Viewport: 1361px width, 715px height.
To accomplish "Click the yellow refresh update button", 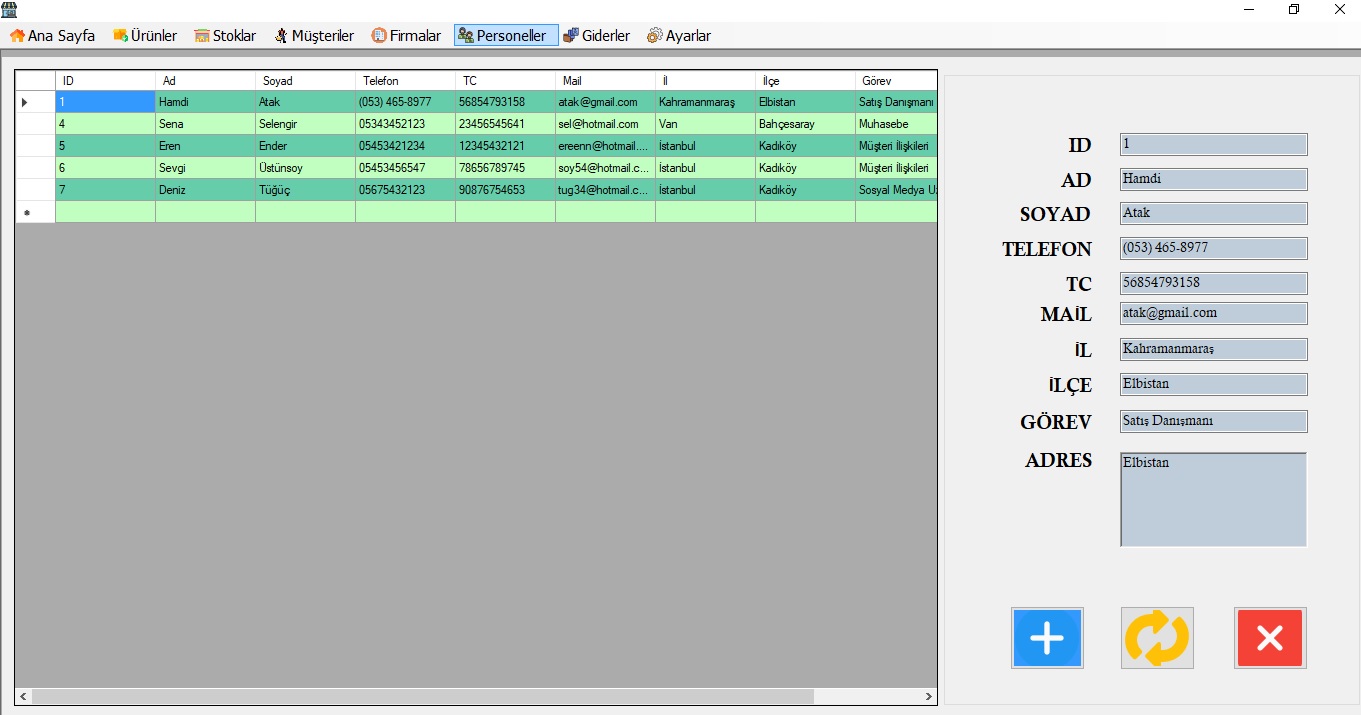I will pyautogui.click(x=1157, y=638).
